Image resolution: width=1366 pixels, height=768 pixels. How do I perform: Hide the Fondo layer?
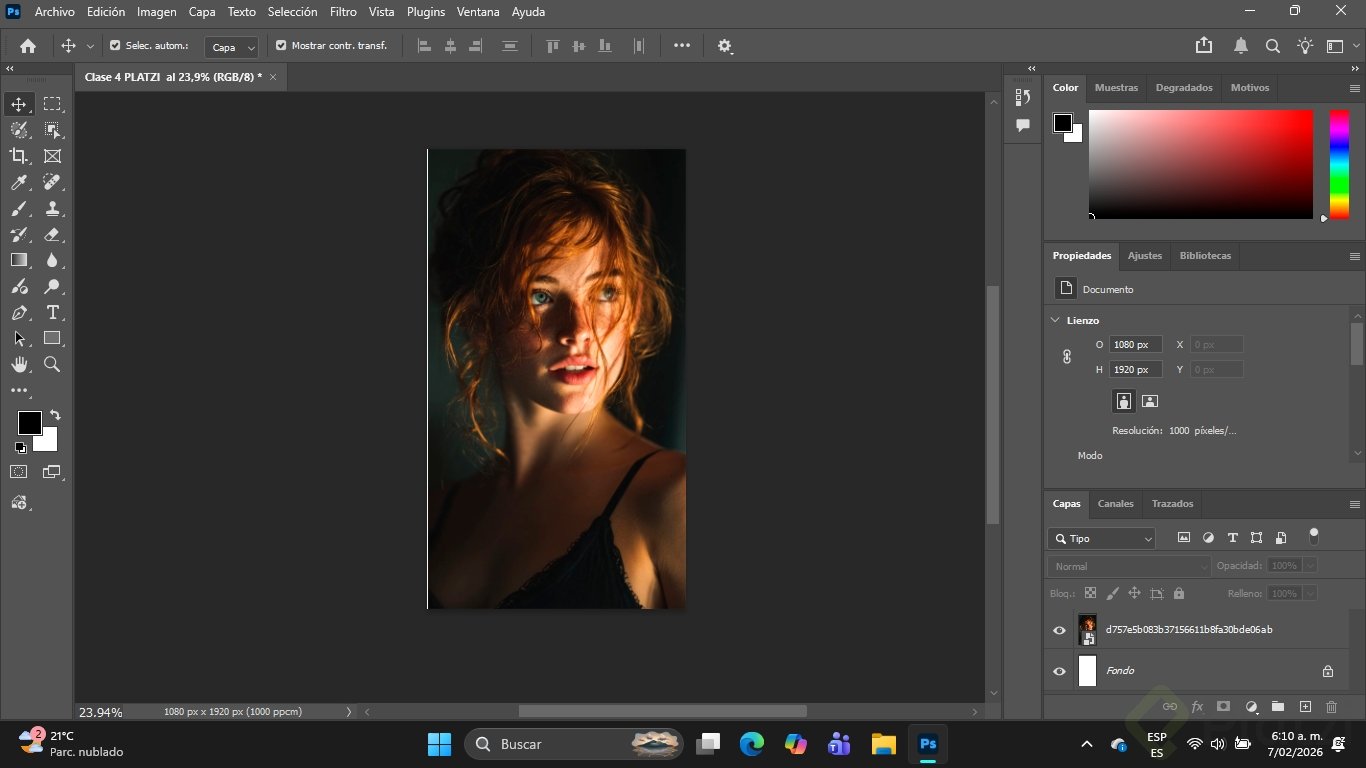[x=1059, y=671]
